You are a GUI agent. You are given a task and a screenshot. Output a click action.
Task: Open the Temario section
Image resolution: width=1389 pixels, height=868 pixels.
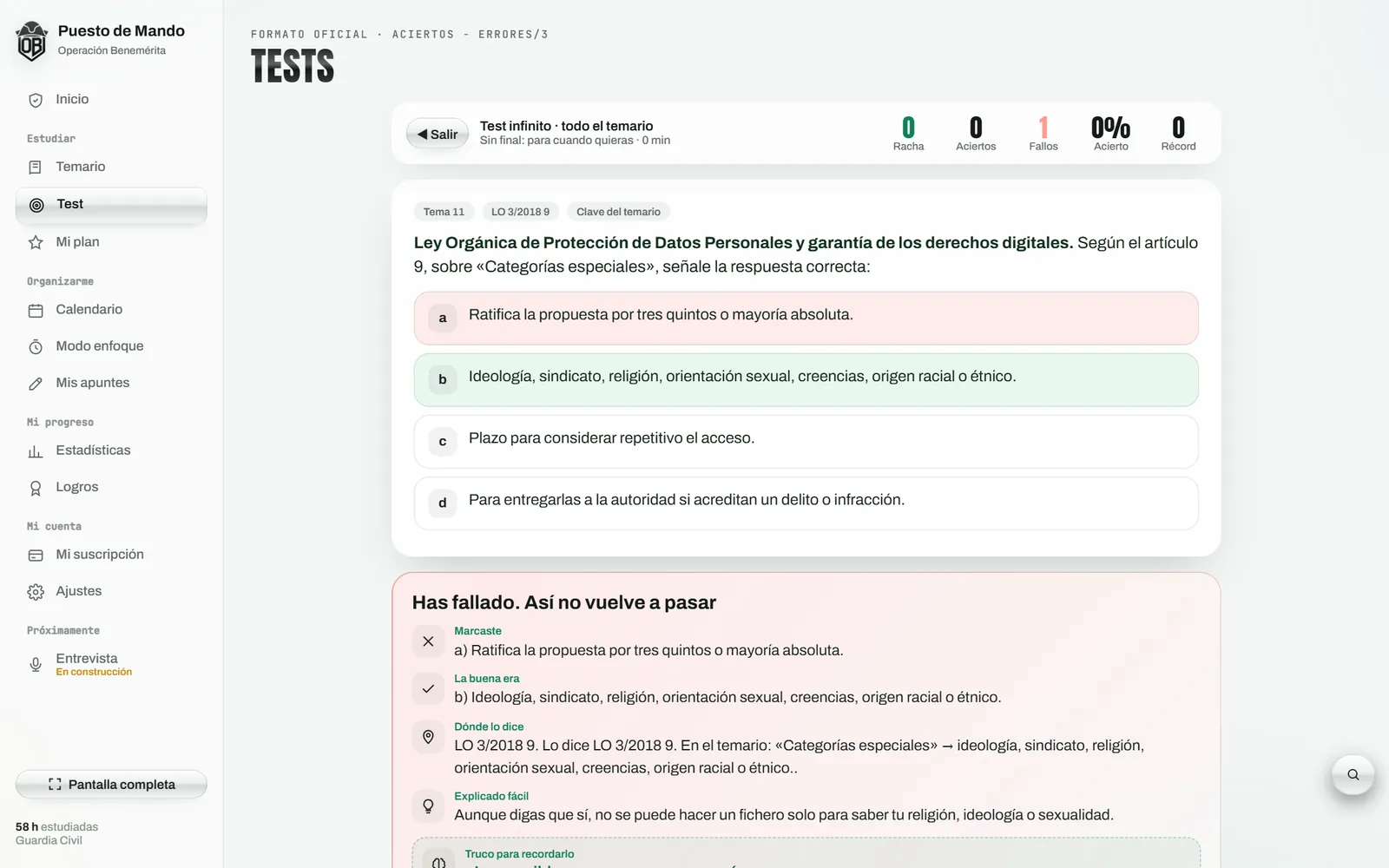coord(111,167)
